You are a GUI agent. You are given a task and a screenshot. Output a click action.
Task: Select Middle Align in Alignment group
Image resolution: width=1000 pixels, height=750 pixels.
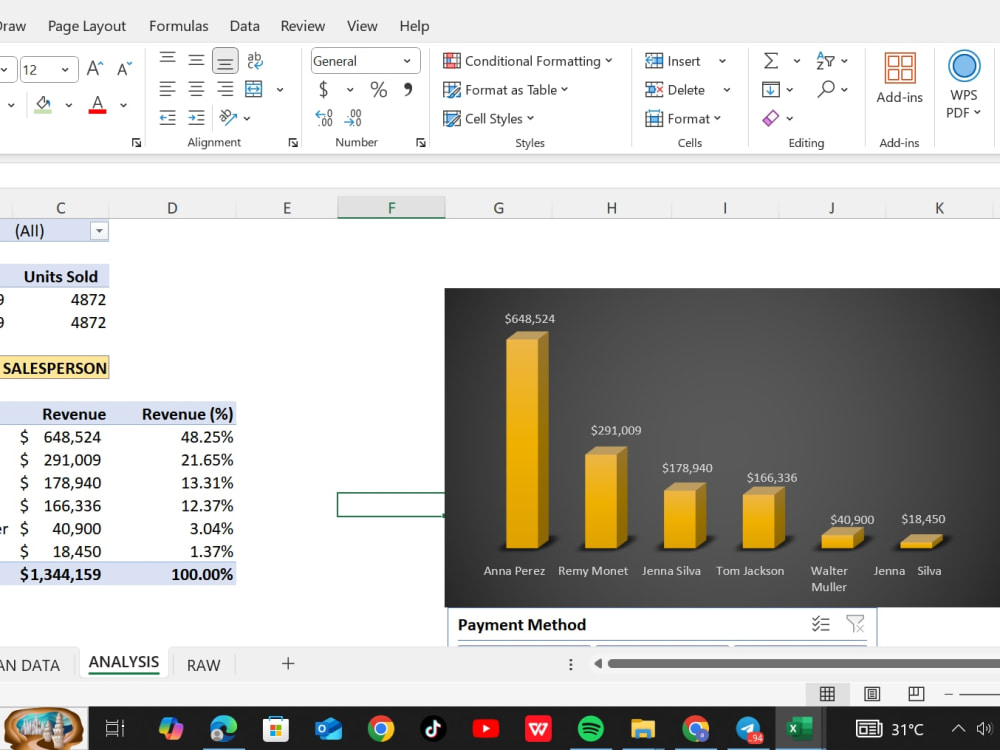point(196,61)
